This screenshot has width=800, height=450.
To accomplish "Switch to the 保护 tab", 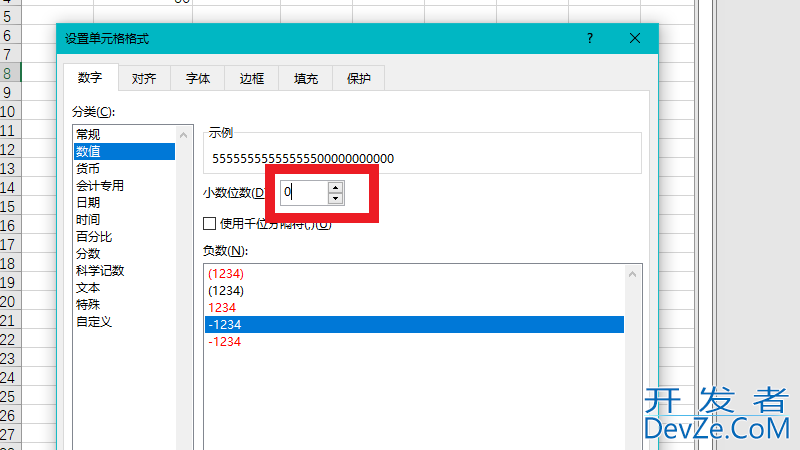I will (359, 79).
